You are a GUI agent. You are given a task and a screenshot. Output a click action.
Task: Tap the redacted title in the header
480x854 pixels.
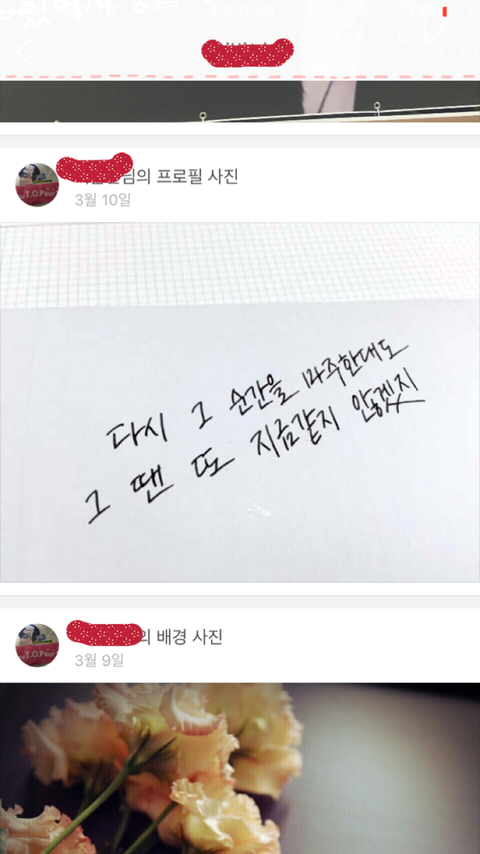(x=247, y=53)
